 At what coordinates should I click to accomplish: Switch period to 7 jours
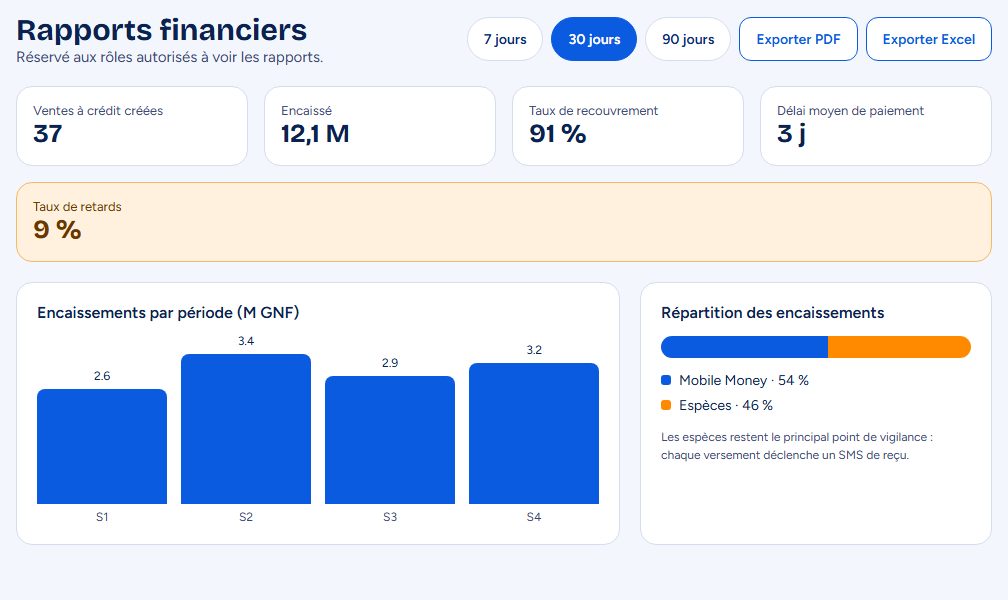(x=505, y=39)
